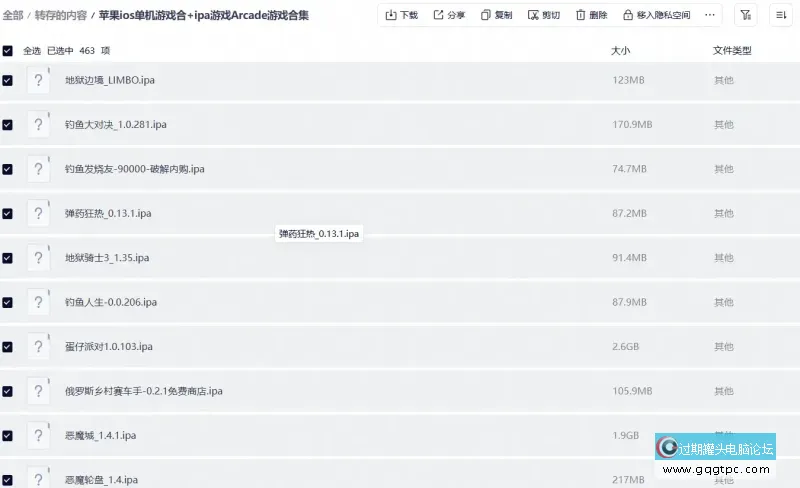
Task: Move selection to private space (移入隐私空间)
Action: pos(657,15)
